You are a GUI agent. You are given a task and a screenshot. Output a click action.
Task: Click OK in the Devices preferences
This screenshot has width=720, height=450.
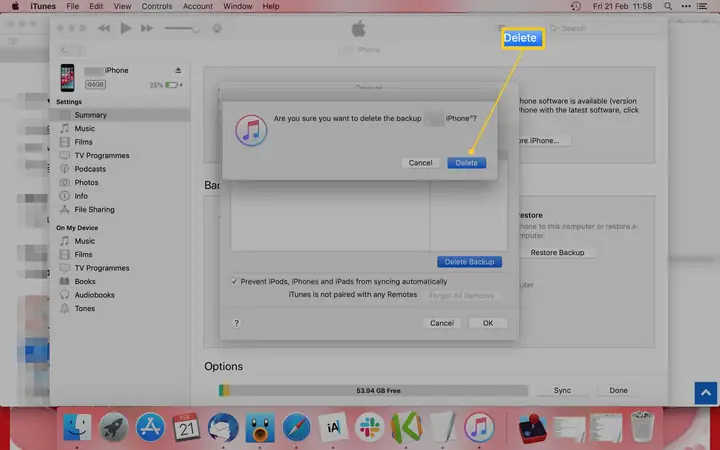(488, 323)
